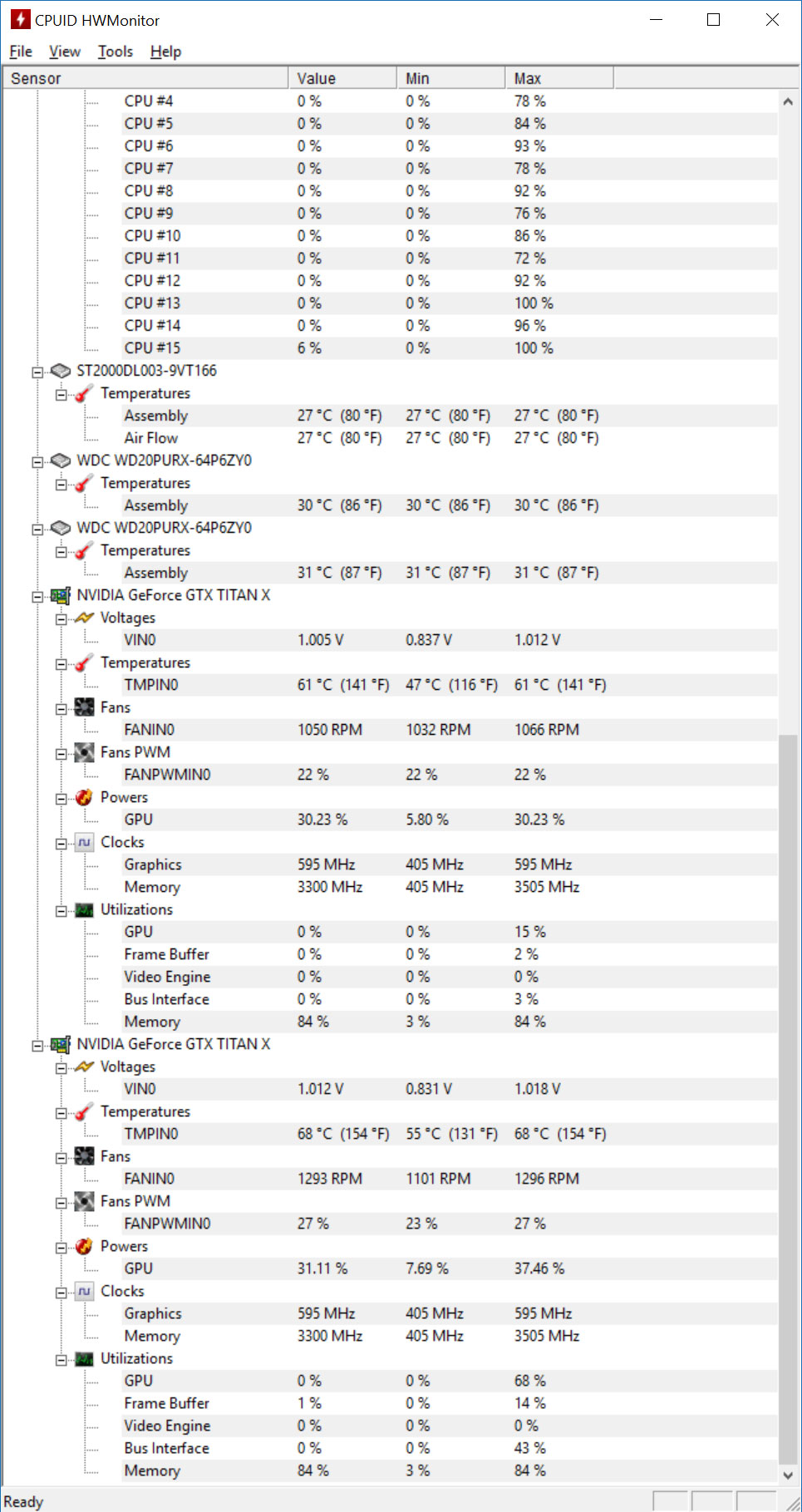This screenshot has width=802, height=1512.
Task: Collapse the first NVIDIA GeForce GTX TITAN X node
Action: pyautogui.click(x=37, y=596)
